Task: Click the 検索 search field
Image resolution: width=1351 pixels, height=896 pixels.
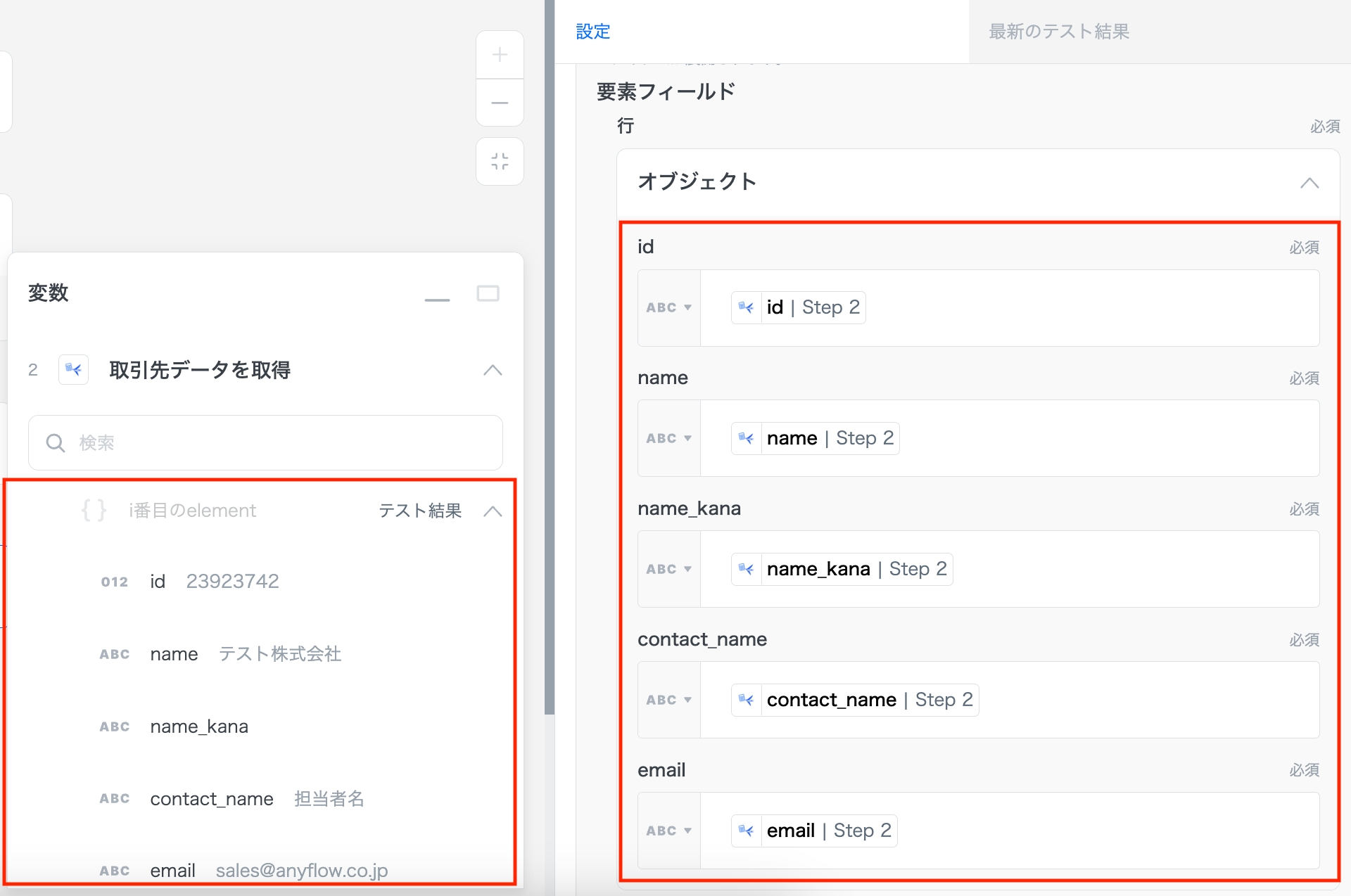Action: click(x=265, y=442)
